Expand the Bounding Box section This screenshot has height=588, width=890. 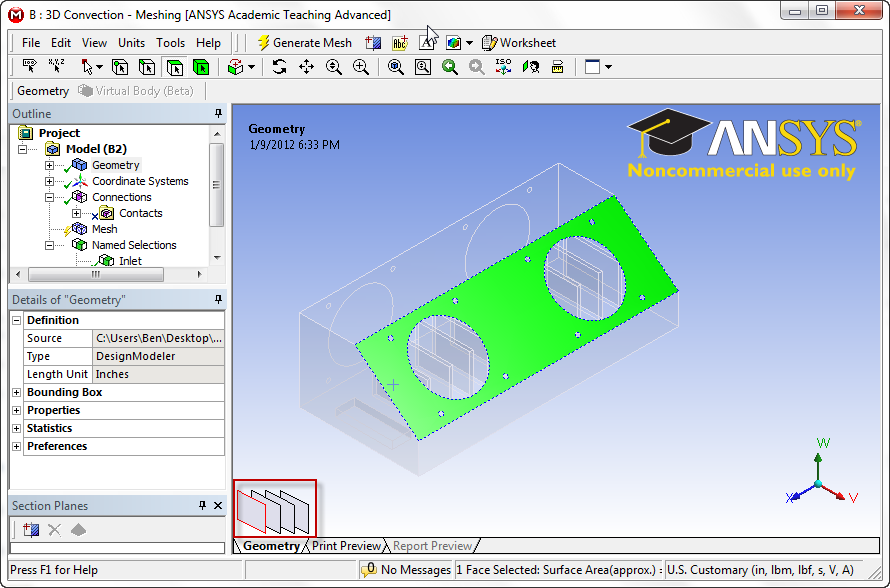(x=16, y=392)
